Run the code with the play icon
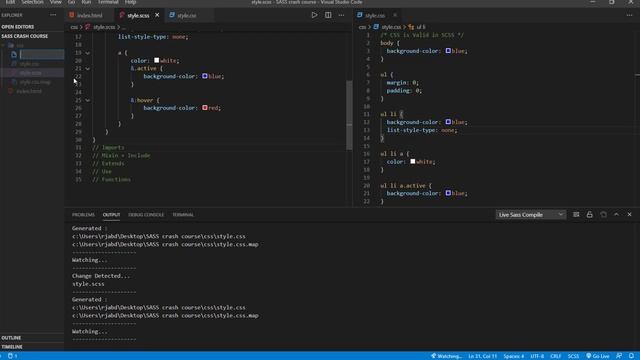The width and height of the screenshot is (640, 360). point(314,15)
